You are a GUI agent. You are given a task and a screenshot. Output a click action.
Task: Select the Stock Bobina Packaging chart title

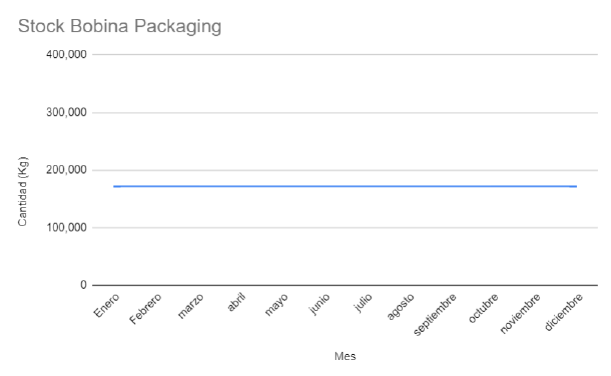coord(120,27)
